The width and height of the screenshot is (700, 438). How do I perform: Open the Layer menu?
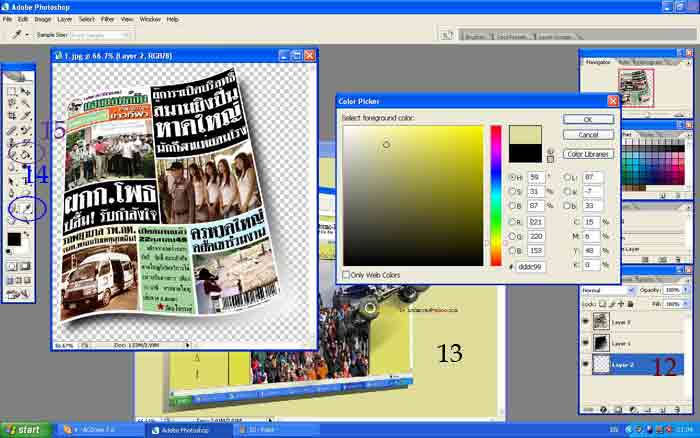pos(65,19)
